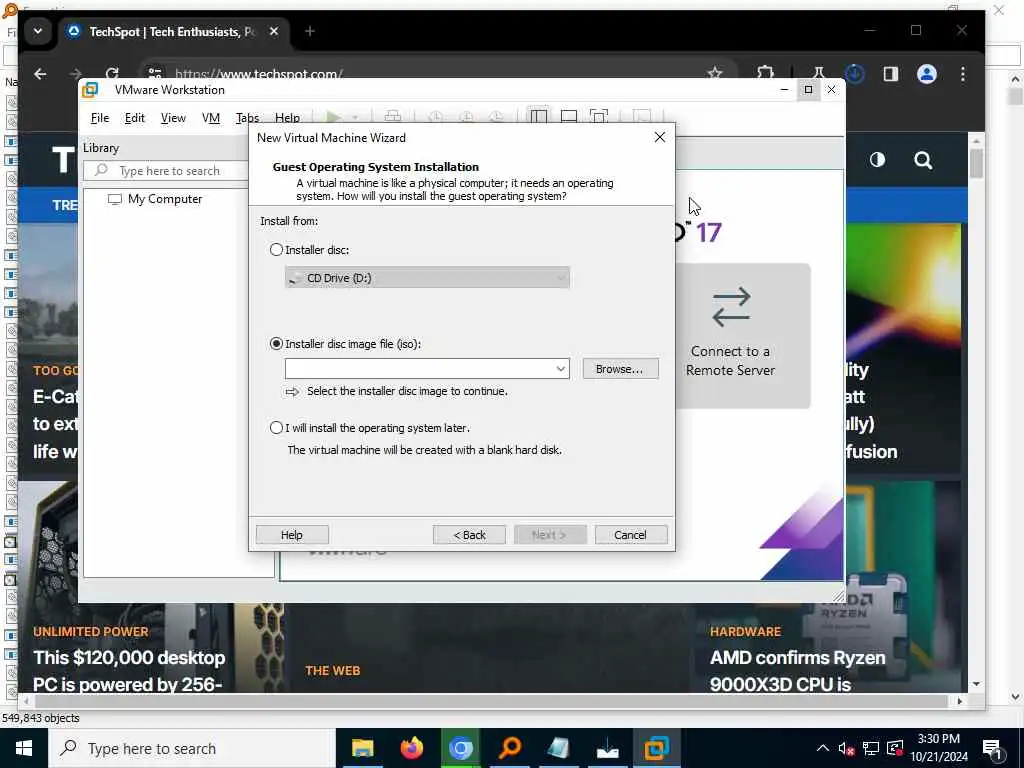
Task: Open the This $120,000 desktop PC article
Action: (x=129, y=671)
